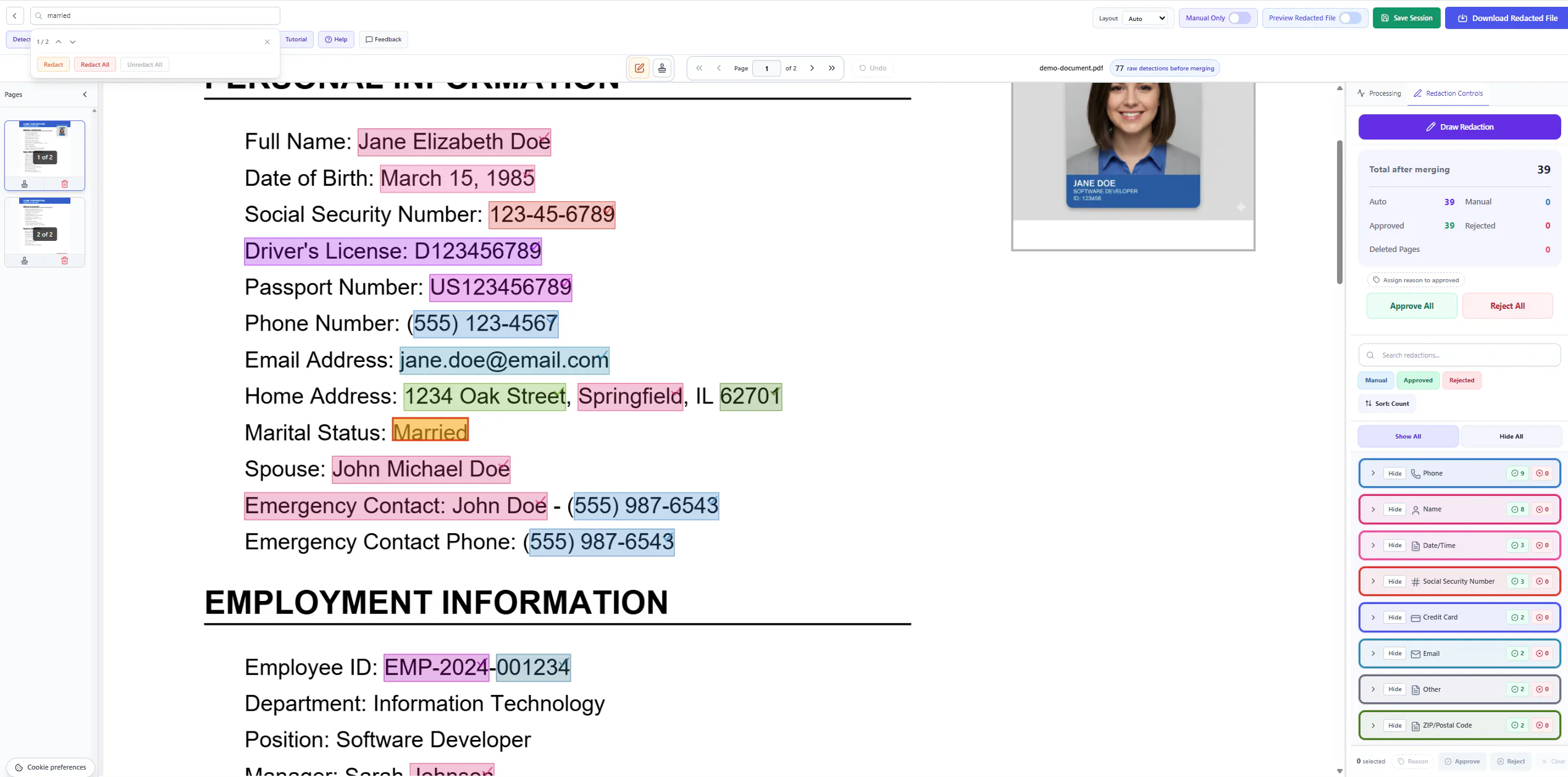Hide Email redactions
The image size is (1568, 777).
pyautogui.click(x=1395, y=653)
